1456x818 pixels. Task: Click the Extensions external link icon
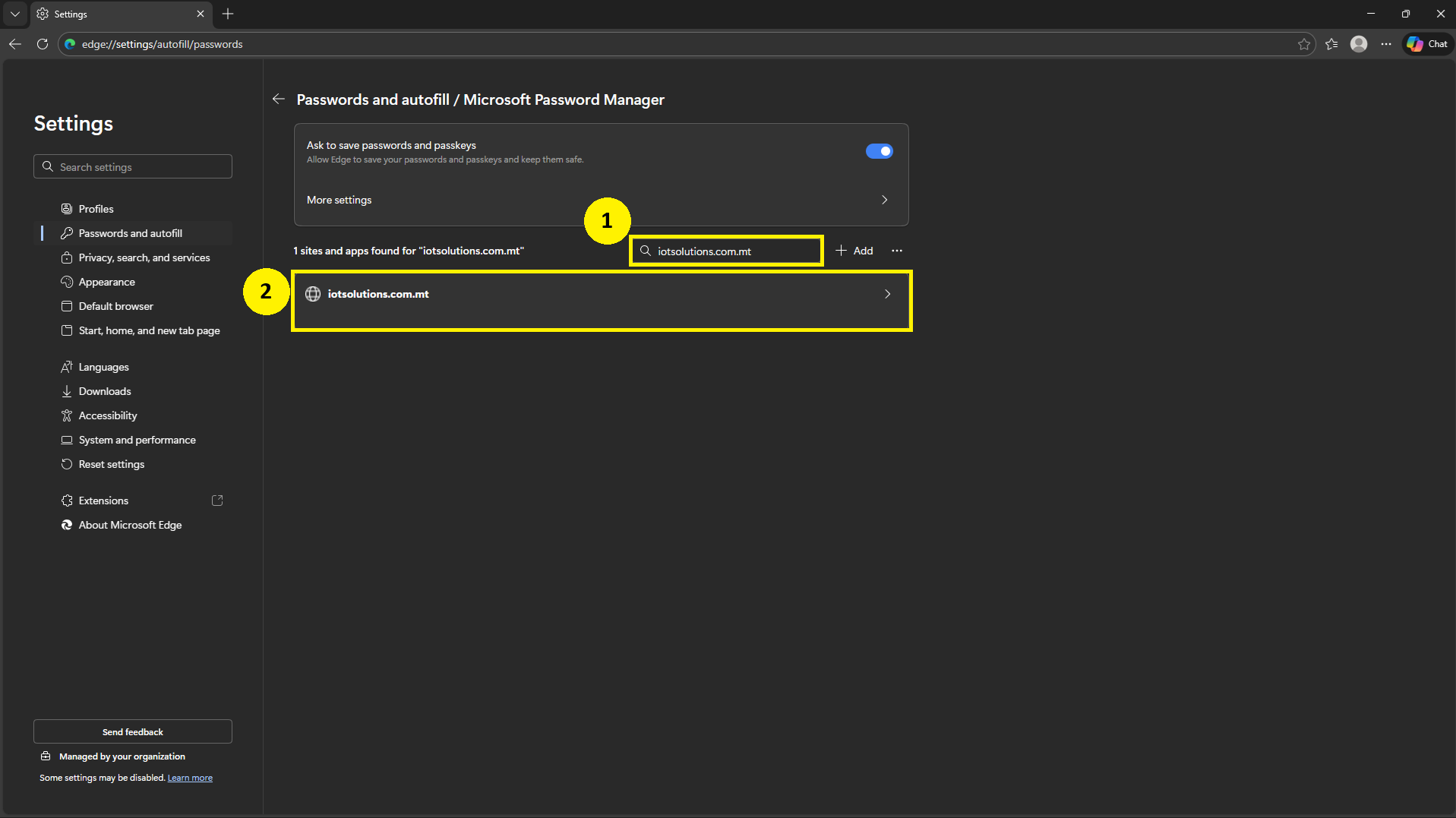217,501
